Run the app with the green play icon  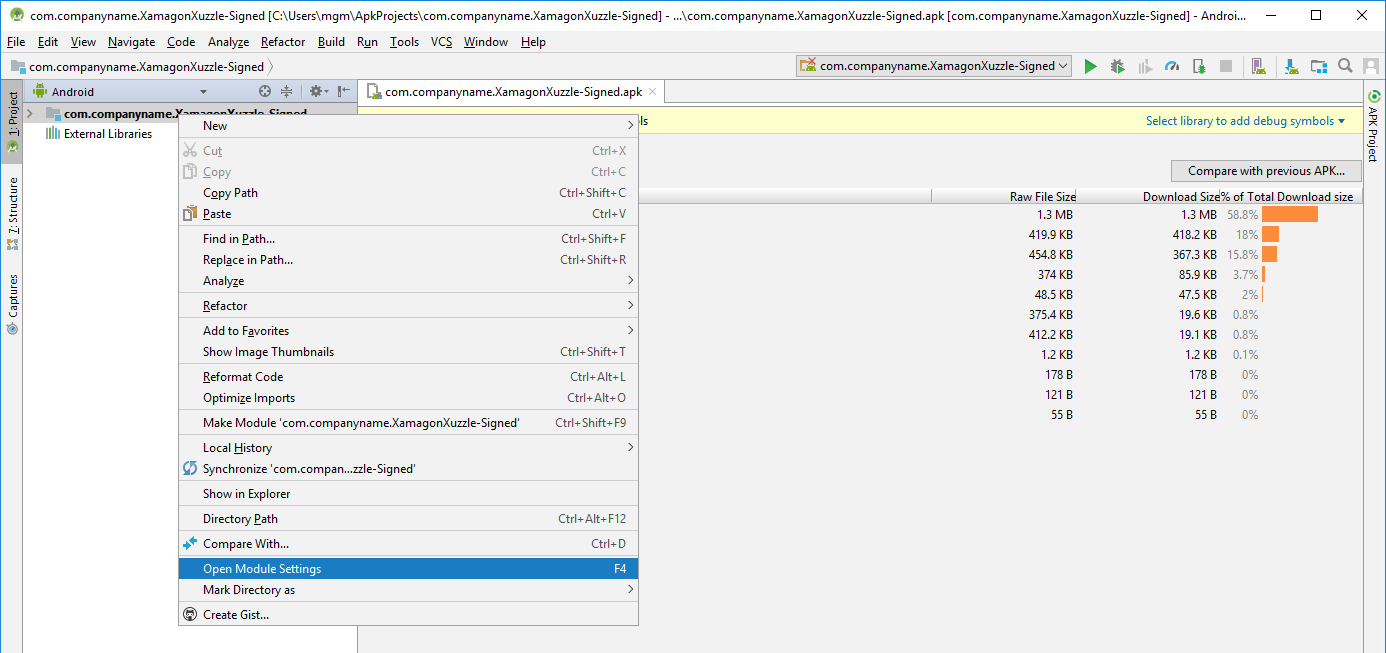coord(1091,66)
